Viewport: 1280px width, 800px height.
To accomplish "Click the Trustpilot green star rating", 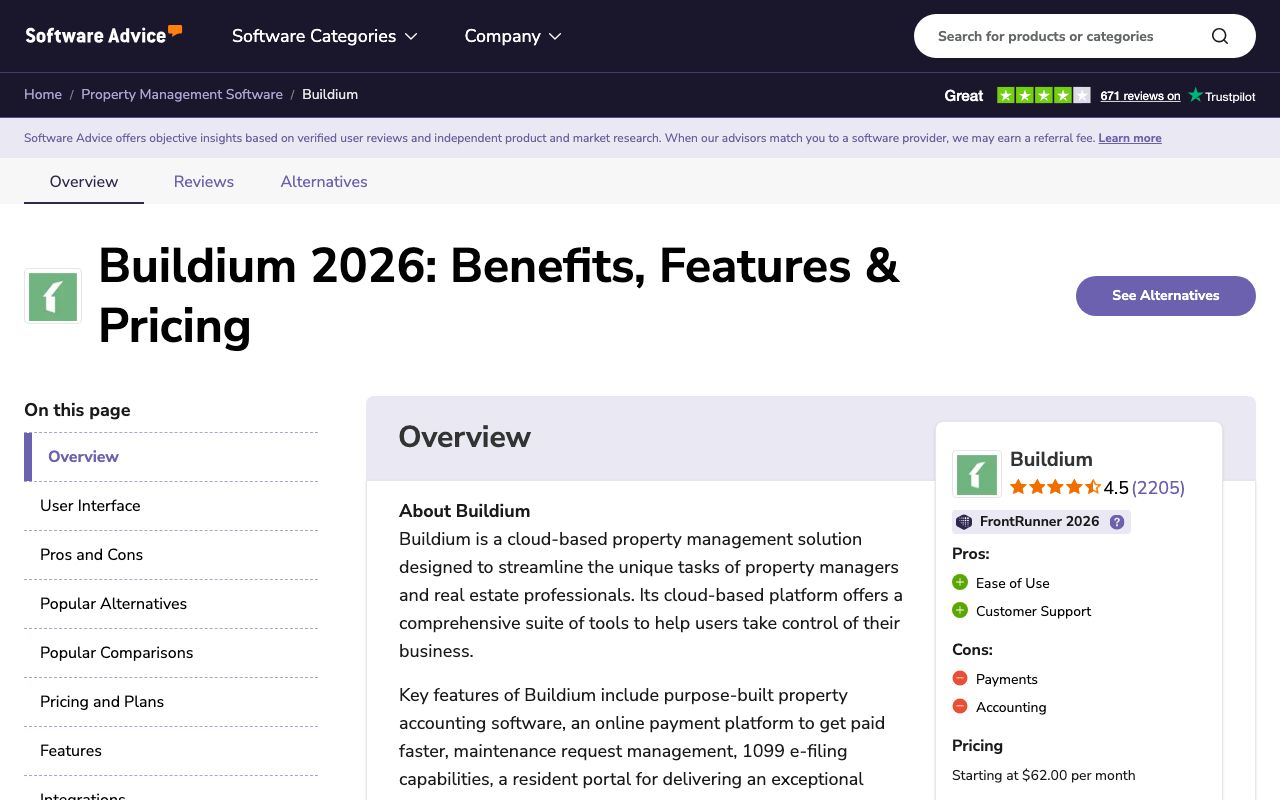I will click(x=1044, y=95).
